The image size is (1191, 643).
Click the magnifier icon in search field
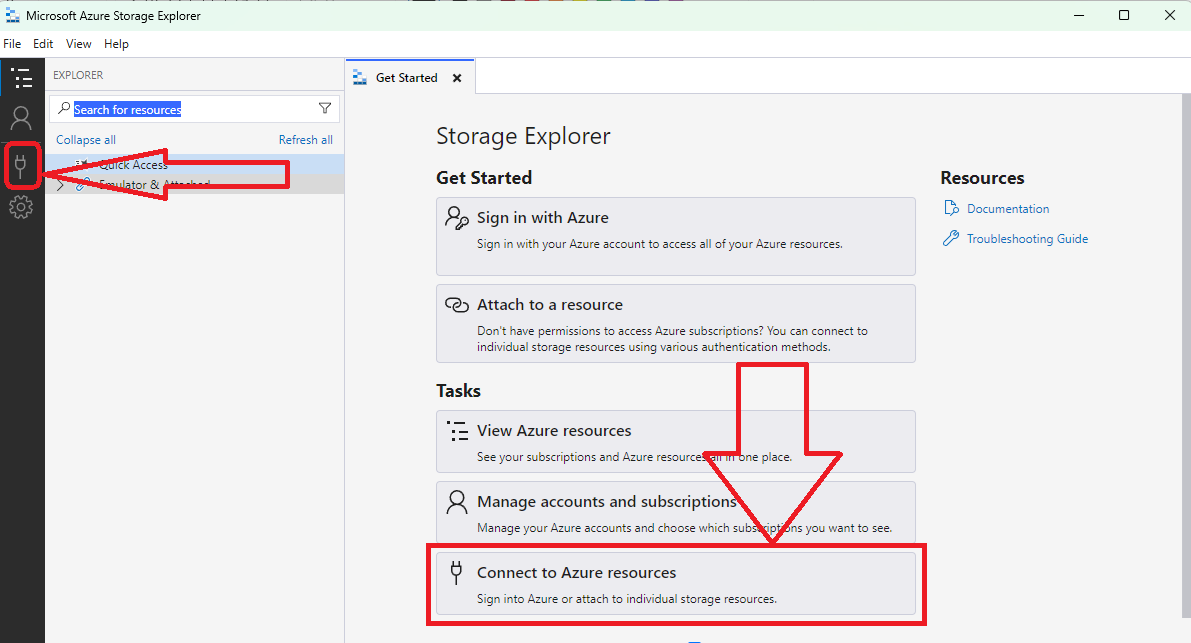tap(64, 109)
